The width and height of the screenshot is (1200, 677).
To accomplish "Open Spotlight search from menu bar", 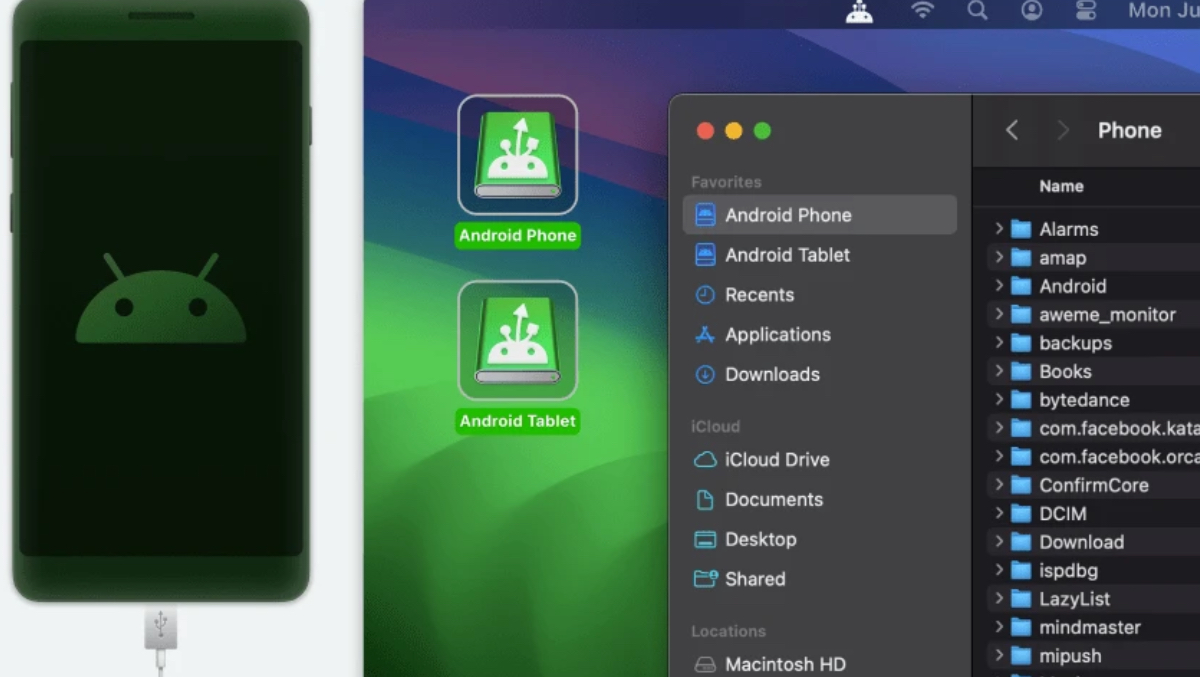I will [x=977, y=11].
